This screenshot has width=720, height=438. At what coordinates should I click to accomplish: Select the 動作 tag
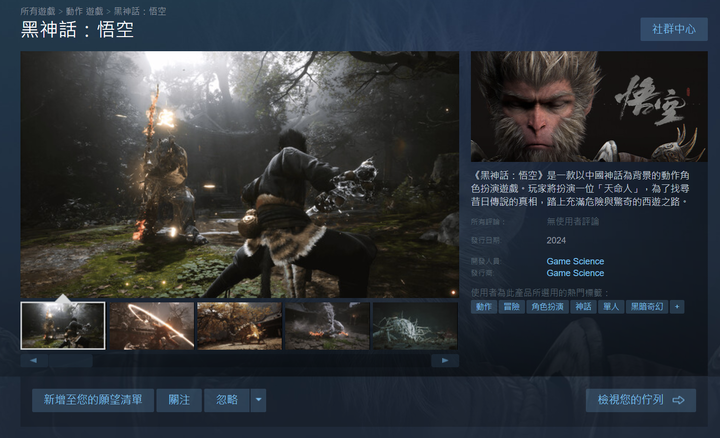(x=484, y=307)
